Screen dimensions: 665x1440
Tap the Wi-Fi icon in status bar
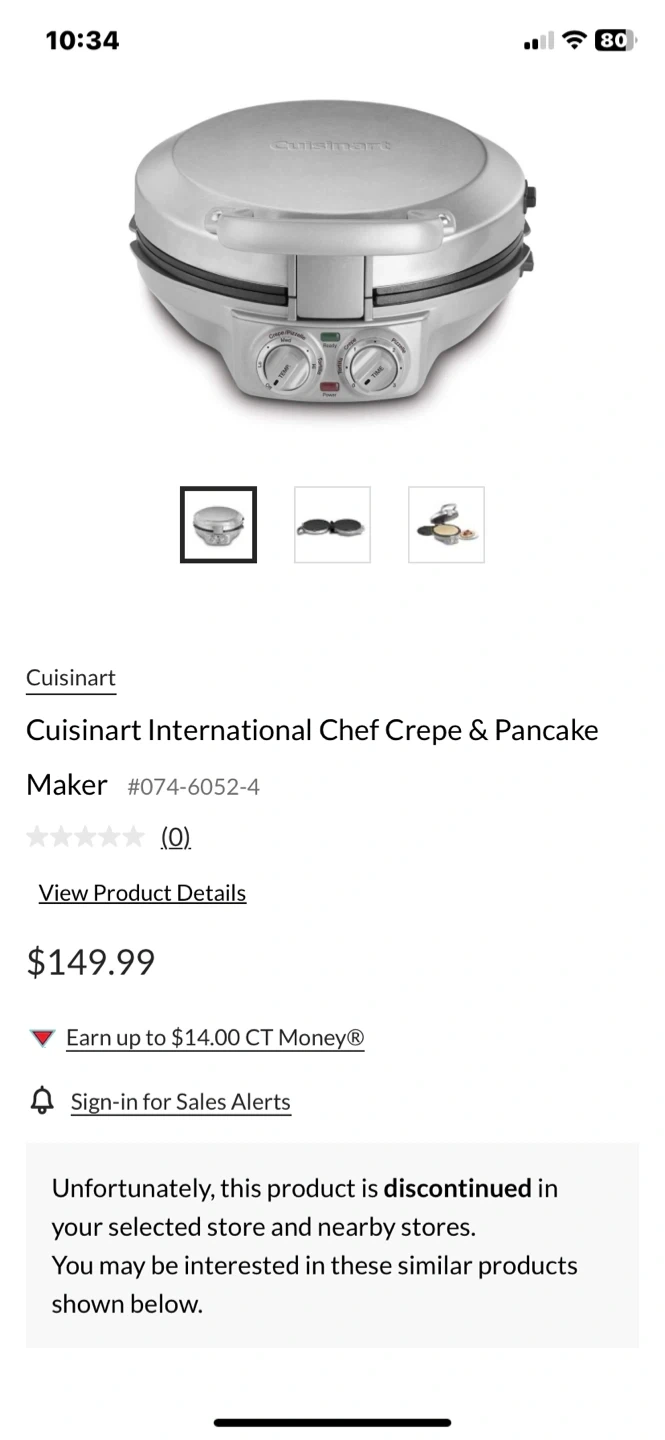coord(573,40)
